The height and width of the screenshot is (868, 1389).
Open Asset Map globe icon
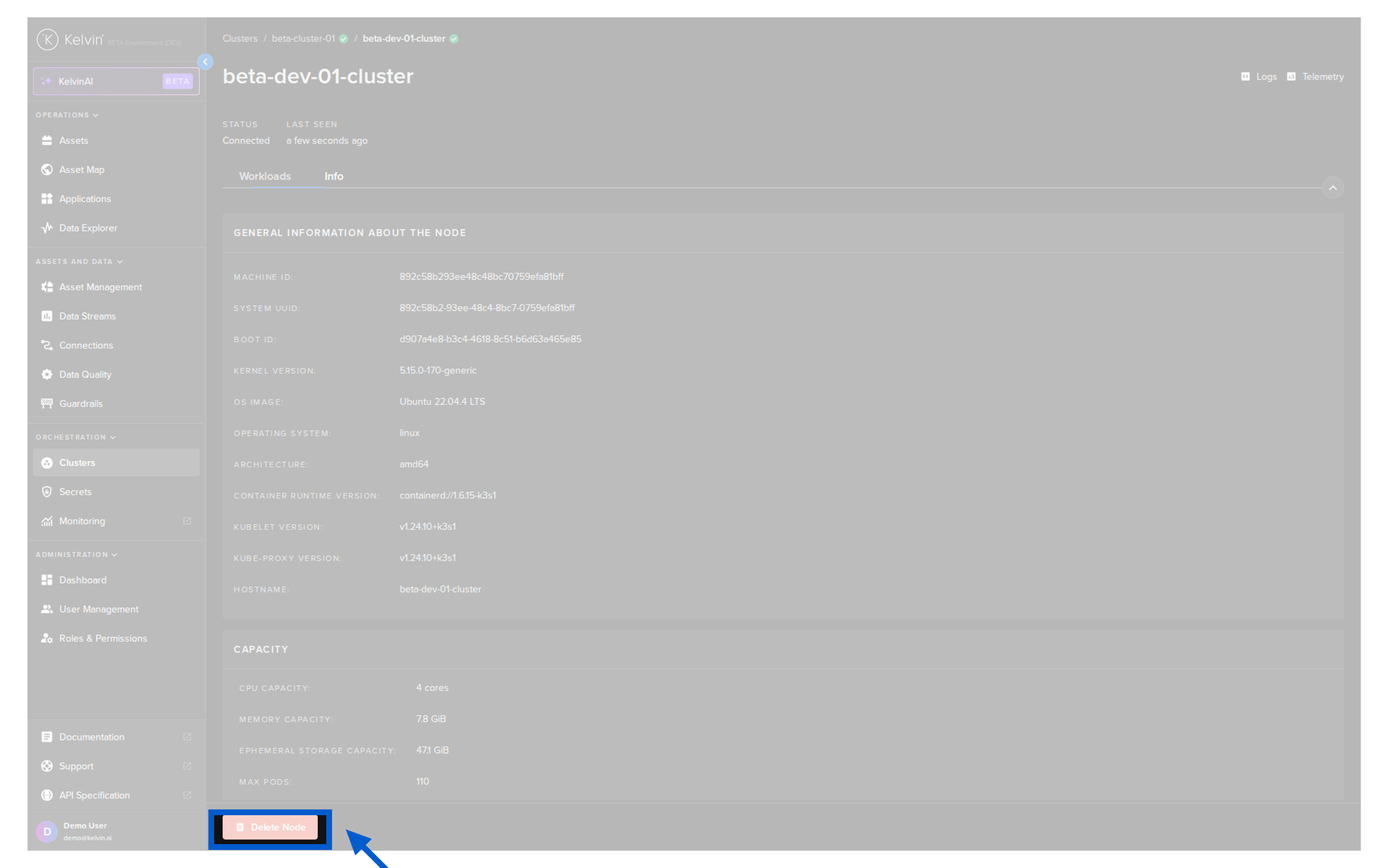[x=47, y=169]
